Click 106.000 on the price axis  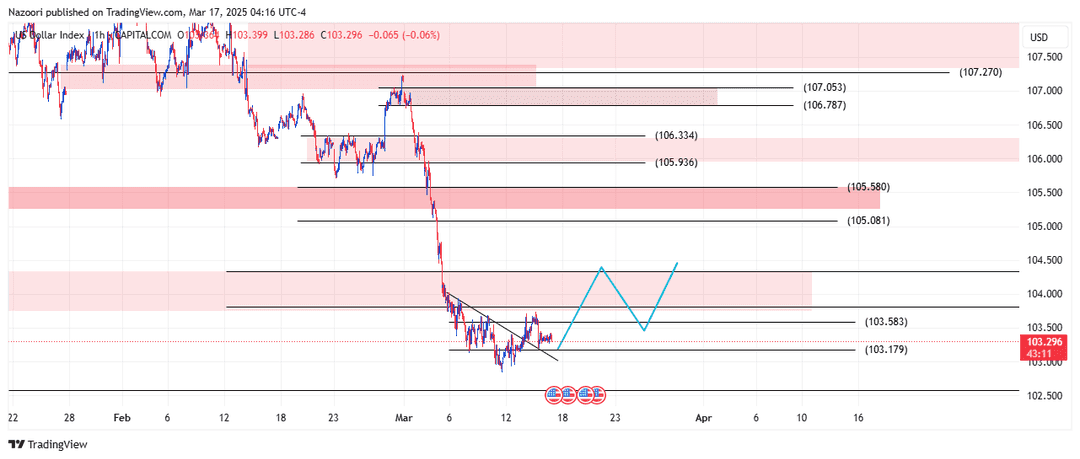(x=1046, y=159)
